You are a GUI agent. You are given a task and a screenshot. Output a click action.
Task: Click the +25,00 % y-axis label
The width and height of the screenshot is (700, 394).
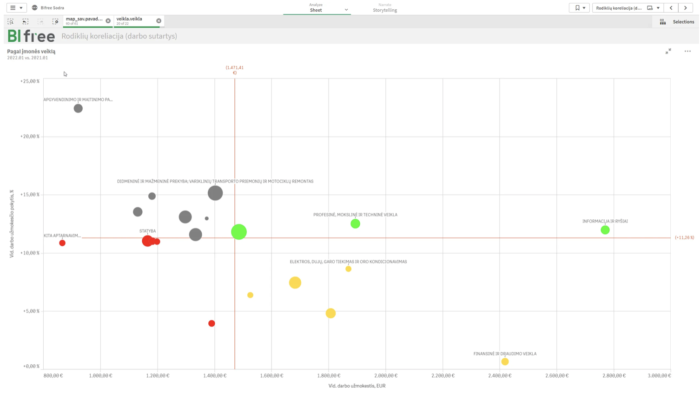(30, 81)
